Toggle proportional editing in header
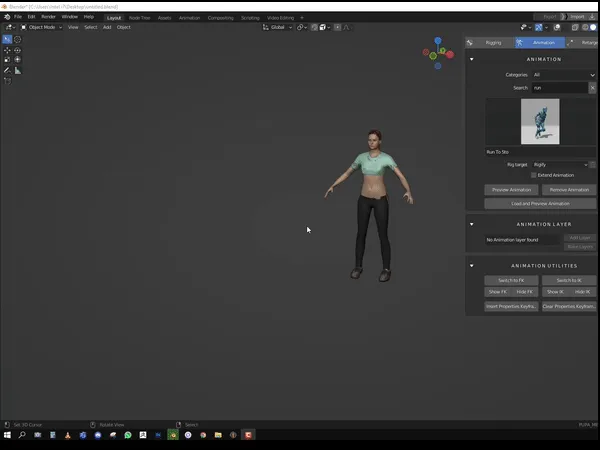This screenshot has width=600, height=450. click(338, 27)
